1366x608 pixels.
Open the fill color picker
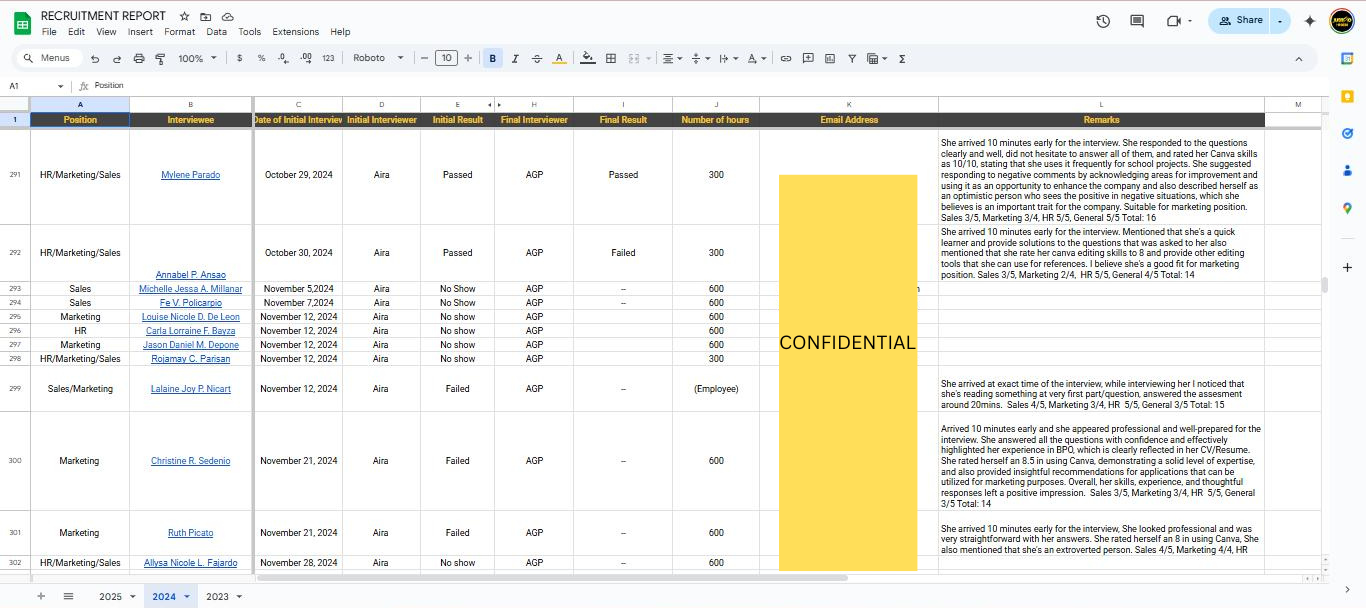point(588,59)
